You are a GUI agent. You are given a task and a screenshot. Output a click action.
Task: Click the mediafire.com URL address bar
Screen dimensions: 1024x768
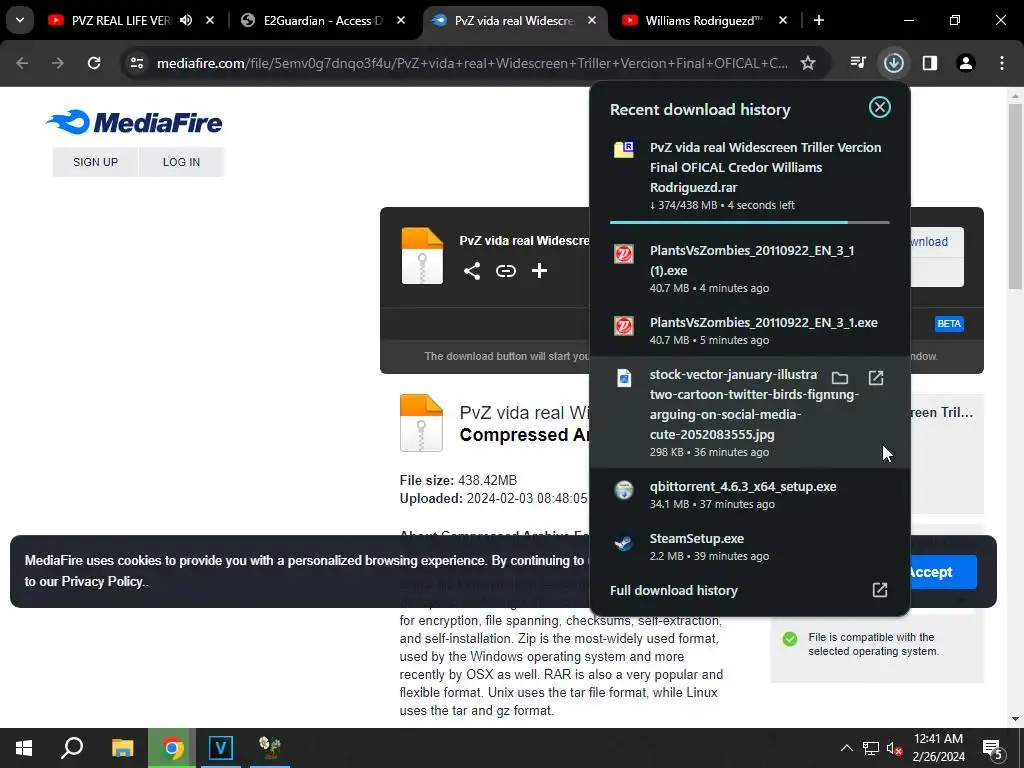pyautogui.click(x=472, y=63)
